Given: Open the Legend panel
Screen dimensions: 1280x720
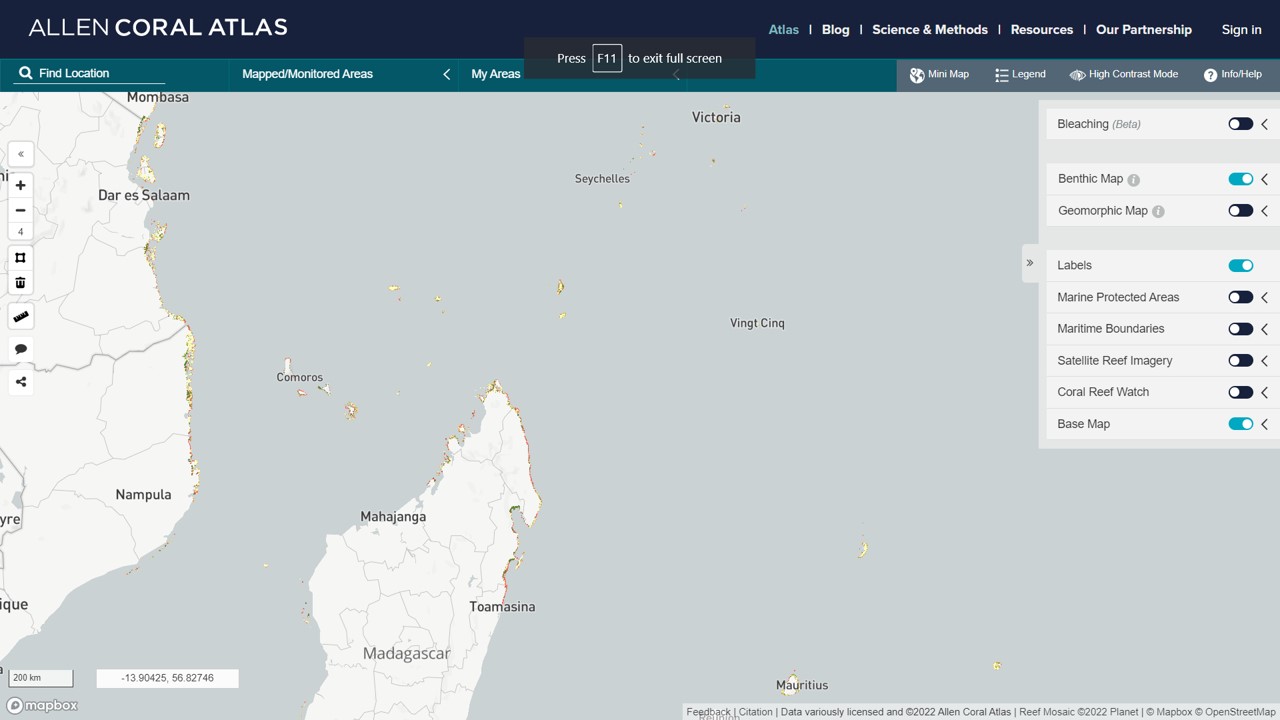Looking at the screenshot, I should (1020, 74).
